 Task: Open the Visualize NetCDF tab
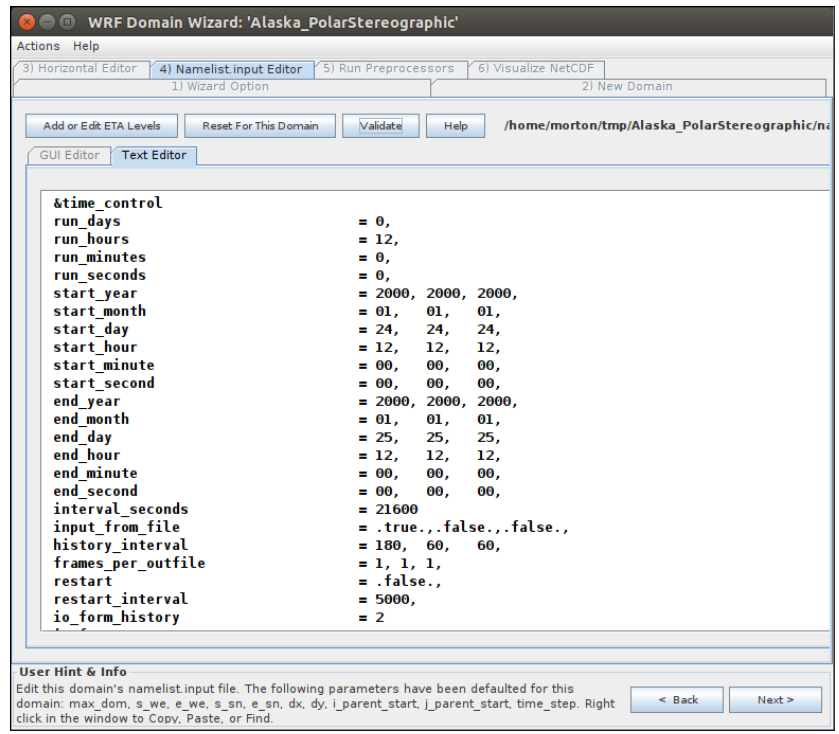[535, 69]
